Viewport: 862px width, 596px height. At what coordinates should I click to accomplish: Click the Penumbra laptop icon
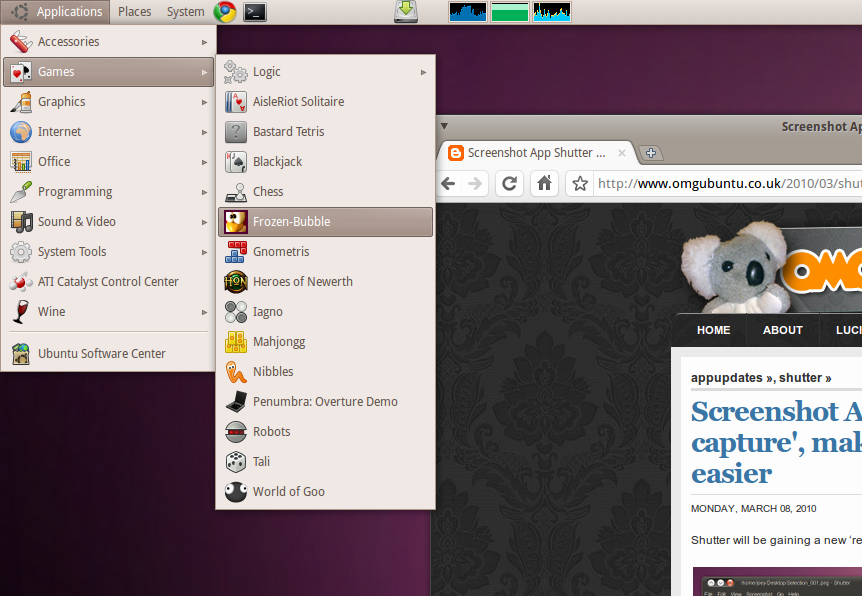click(236, 401)
